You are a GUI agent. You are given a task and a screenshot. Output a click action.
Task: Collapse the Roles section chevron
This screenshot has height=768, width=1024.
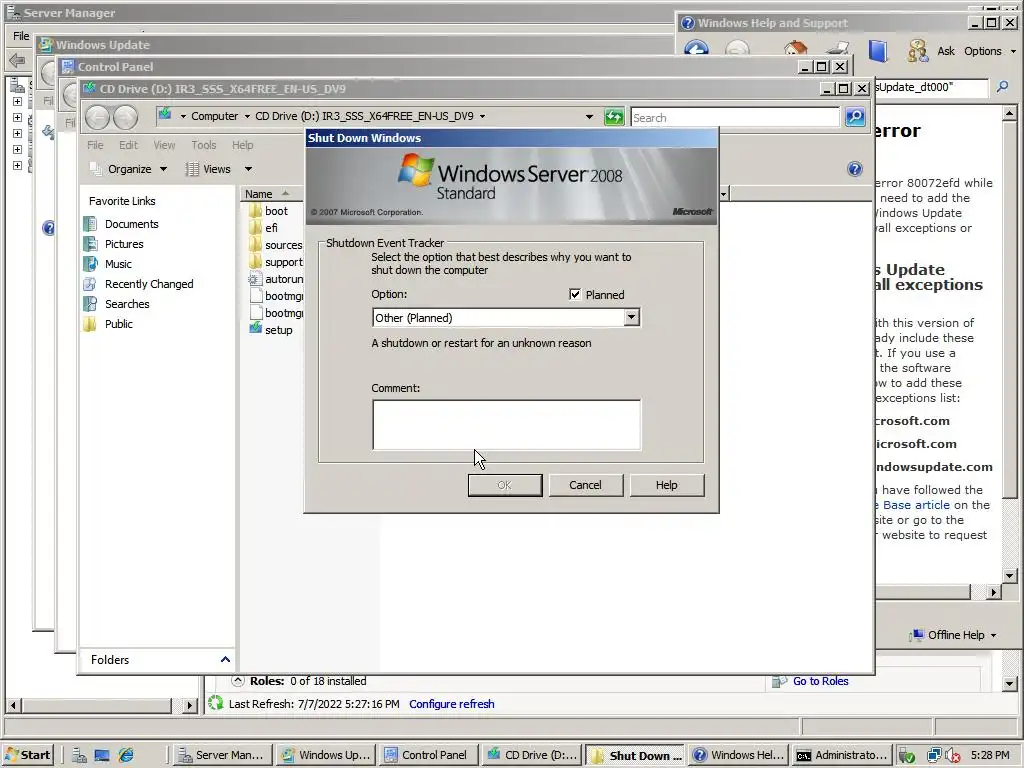point(238,681)
